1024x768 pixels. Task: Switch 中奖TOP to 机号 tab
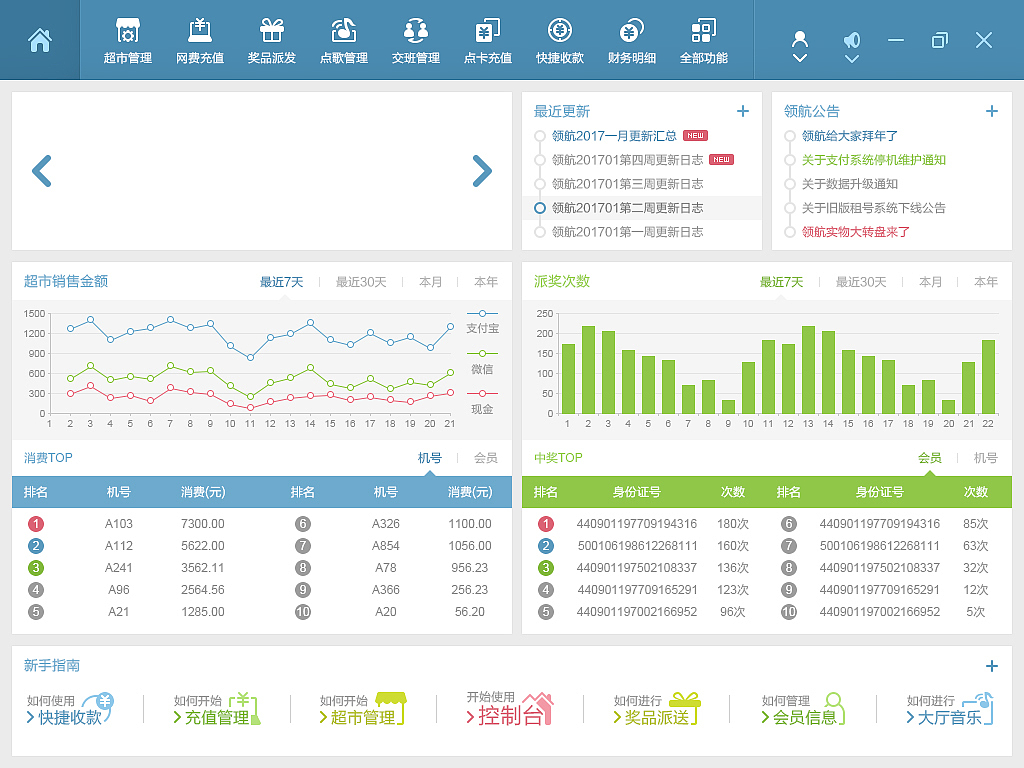985,458
